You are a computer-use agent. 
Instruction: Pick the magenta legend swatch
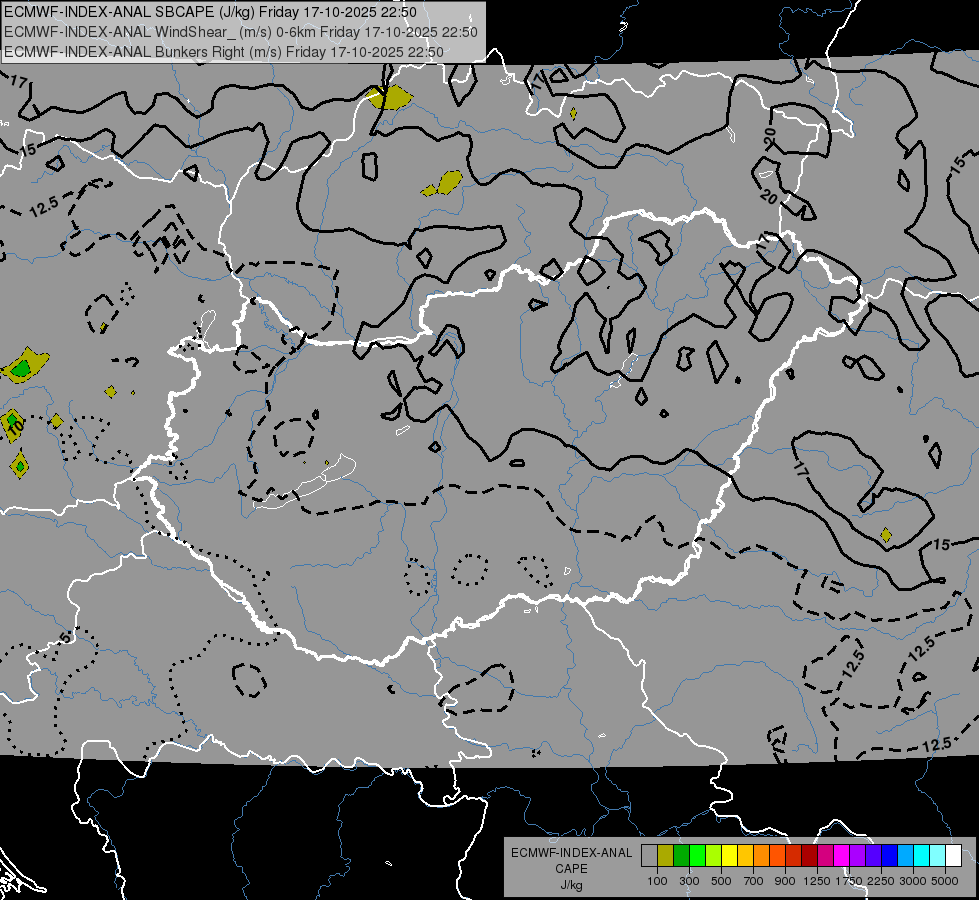coord(842,856)
